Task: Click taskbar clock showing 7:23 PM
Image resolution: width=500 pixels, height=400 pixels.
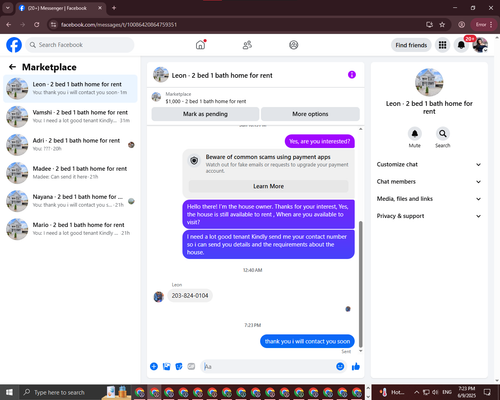Action: tap(466, 392)
